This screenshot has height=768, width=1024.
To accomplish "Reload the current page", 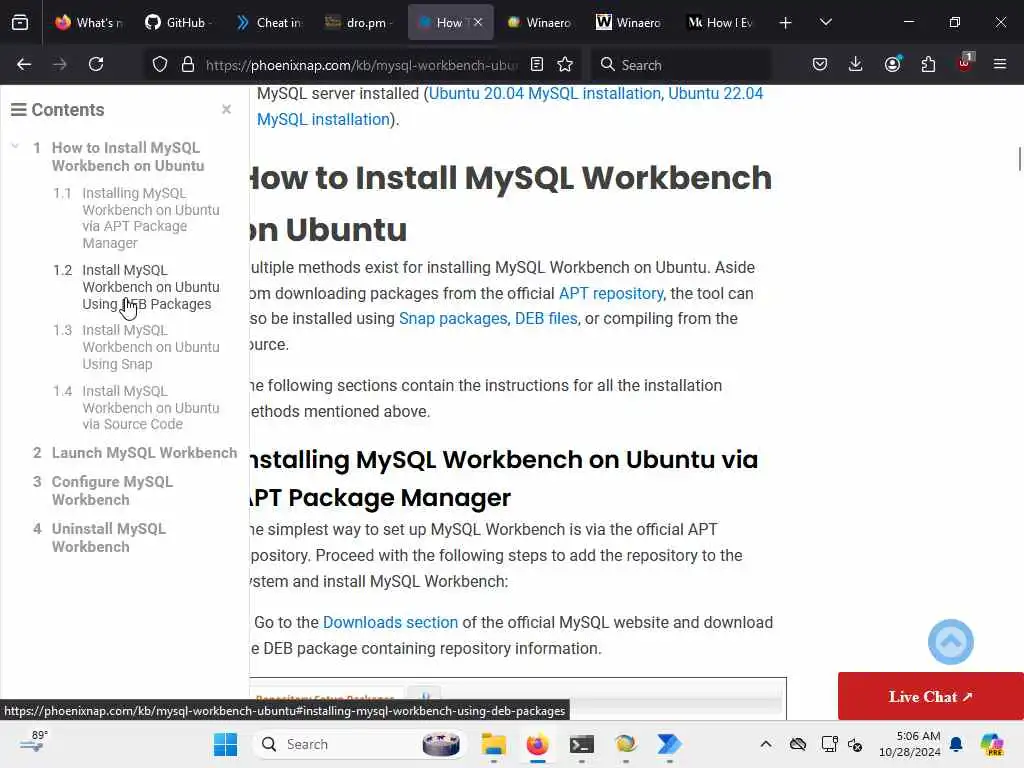I will coord(96,64).
